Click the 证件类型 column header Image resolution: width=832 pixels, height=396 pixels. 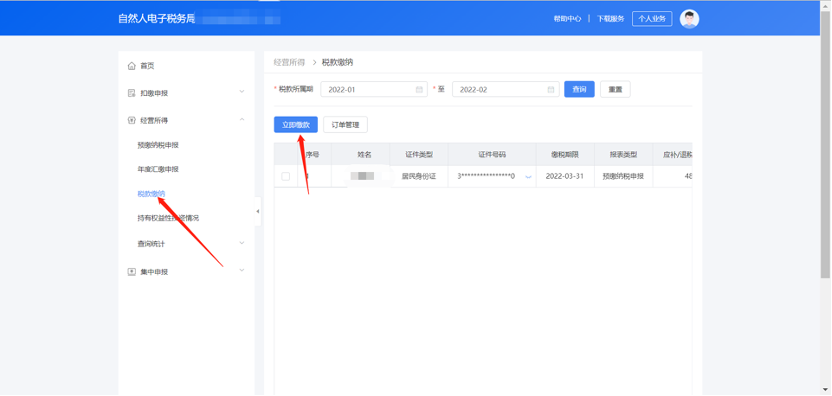419,154
